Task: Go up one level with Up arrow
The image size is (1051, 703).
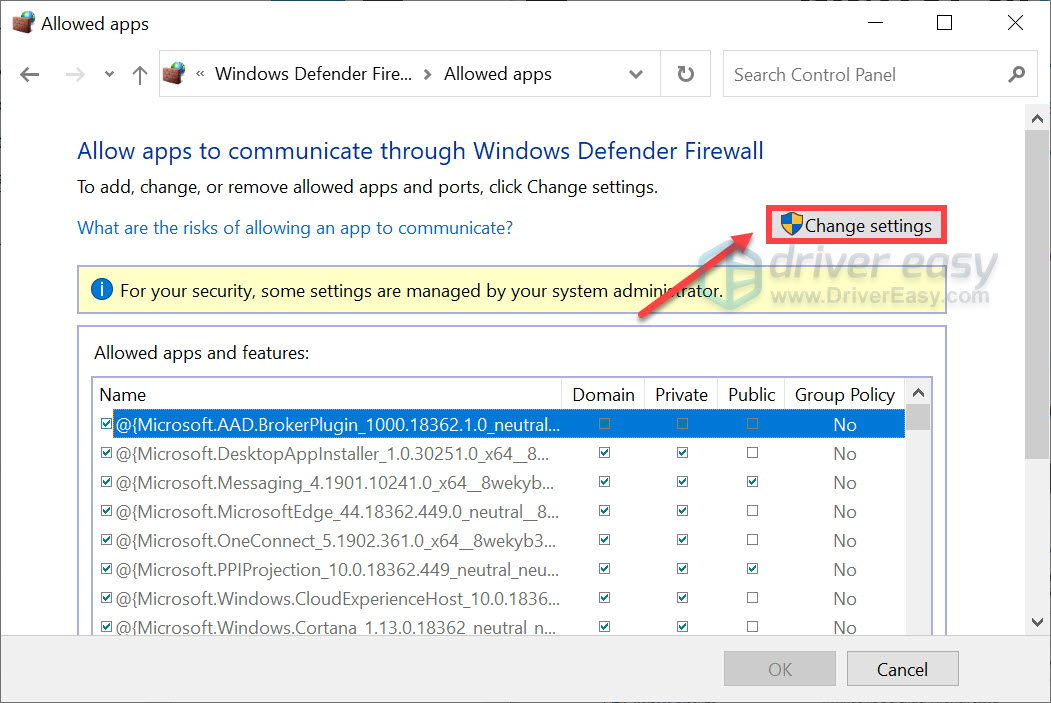Action: pos(139,74)
